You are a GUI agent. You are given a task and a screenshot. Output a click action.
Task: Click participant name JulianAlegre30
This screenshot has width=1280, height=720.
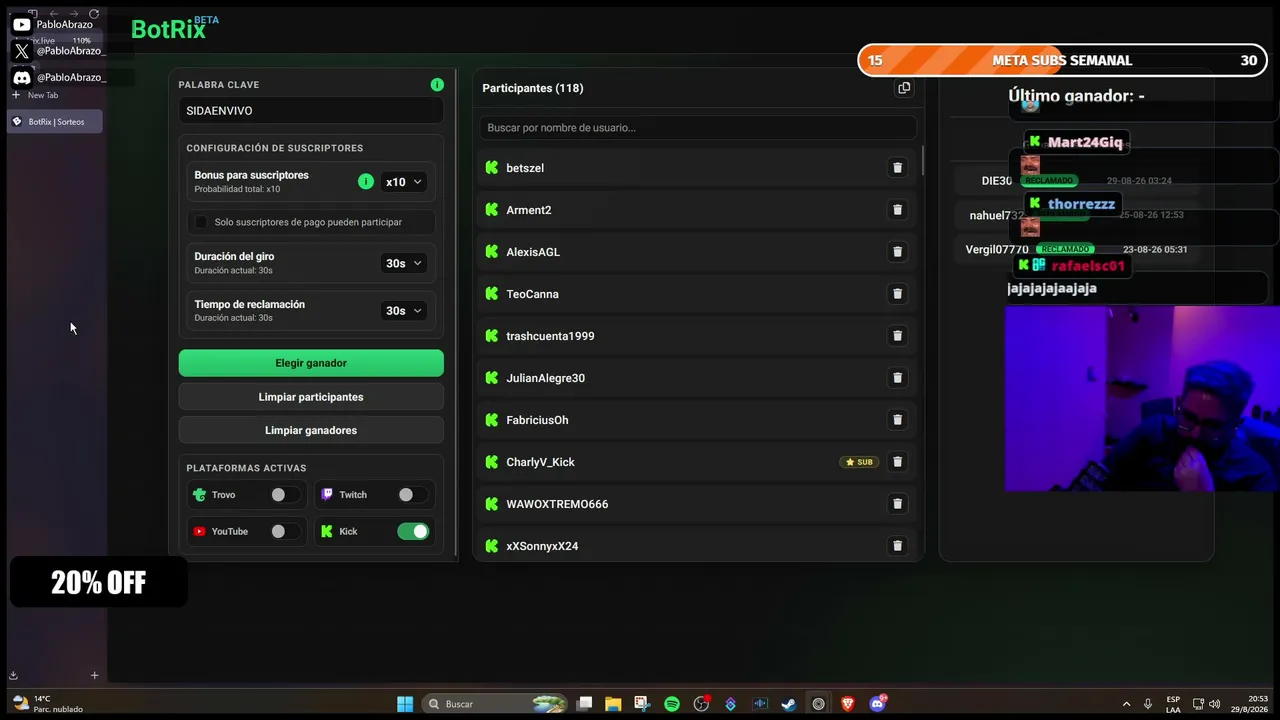[546, 378]
